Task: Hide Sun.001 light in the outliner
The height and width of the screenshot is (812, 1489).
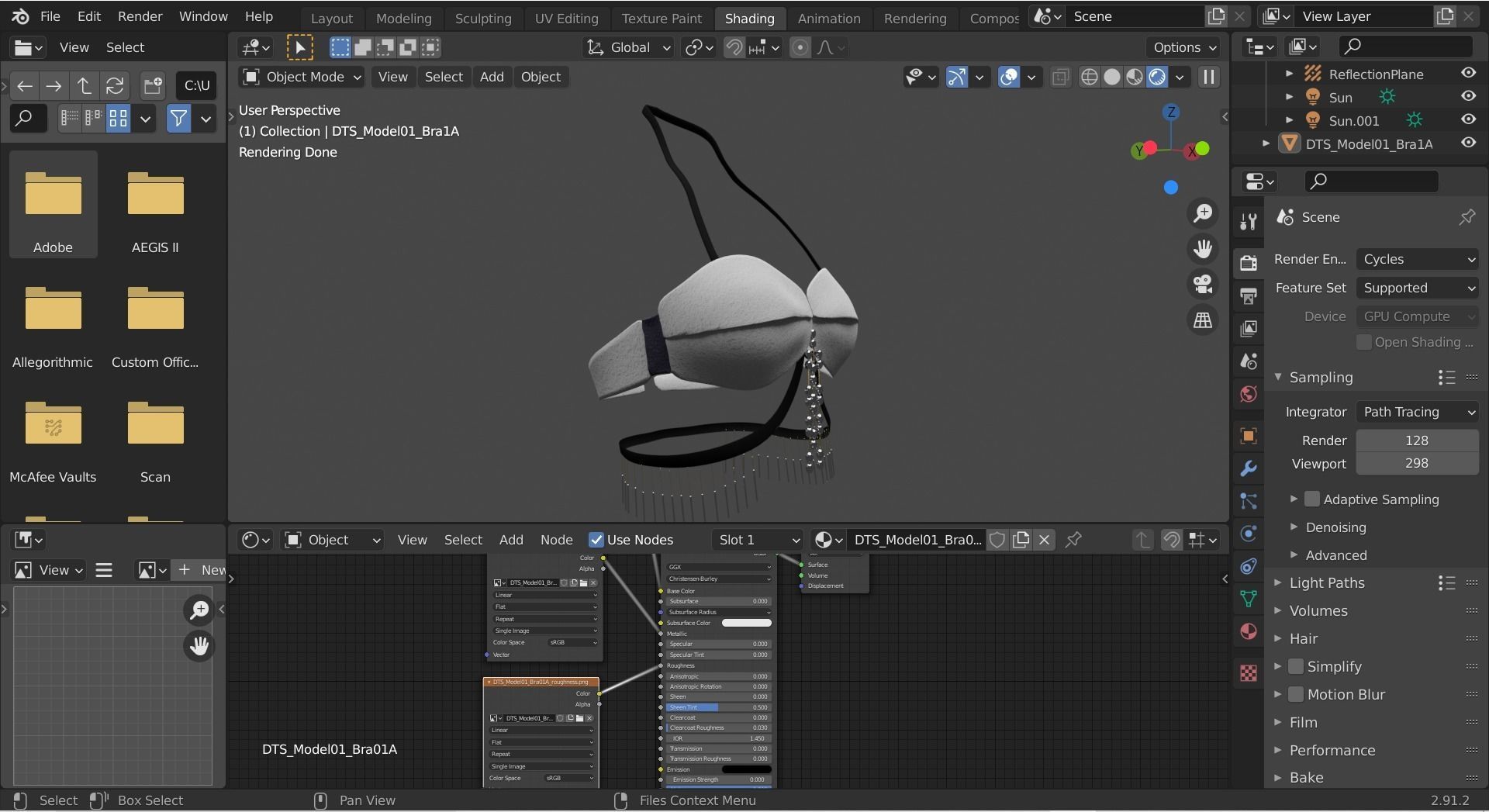Action: [x=1468, y=119]
